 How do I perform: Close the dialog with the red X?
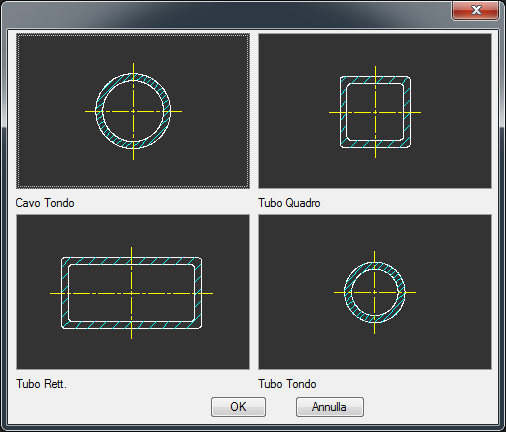(476, 10)
